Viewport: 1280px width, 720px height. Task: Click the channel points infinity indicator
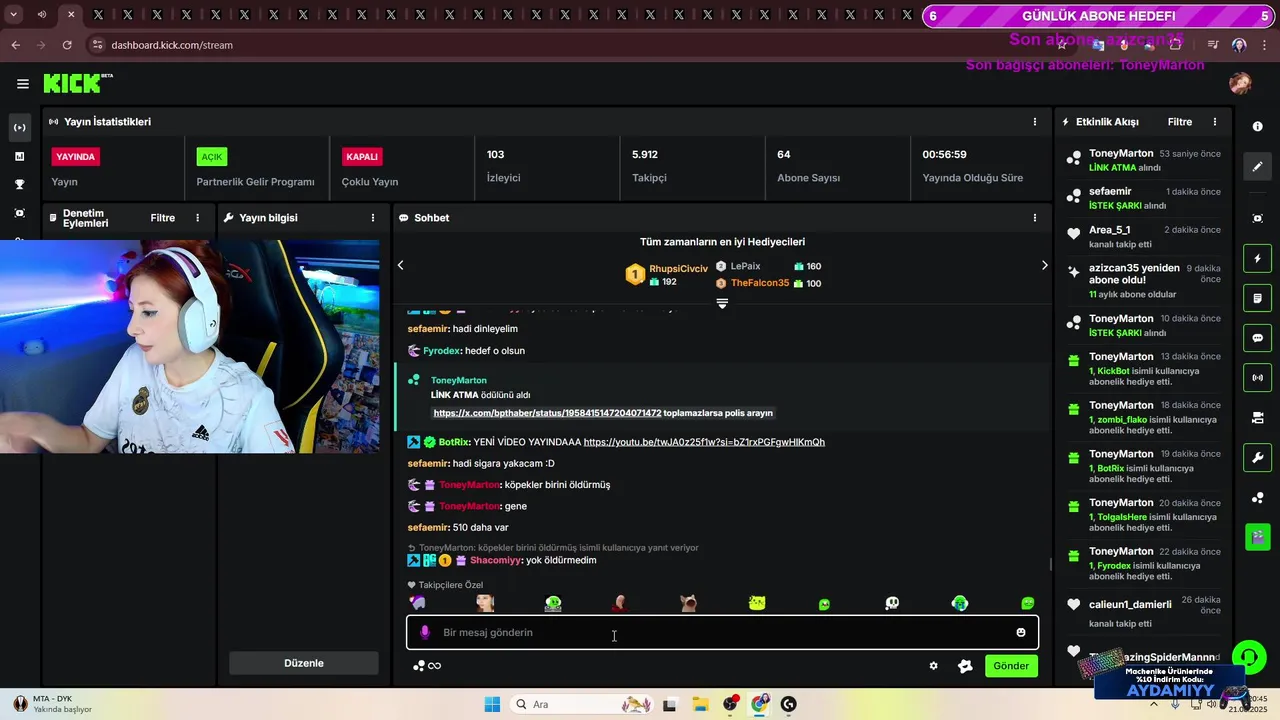(x=427, y=666)
